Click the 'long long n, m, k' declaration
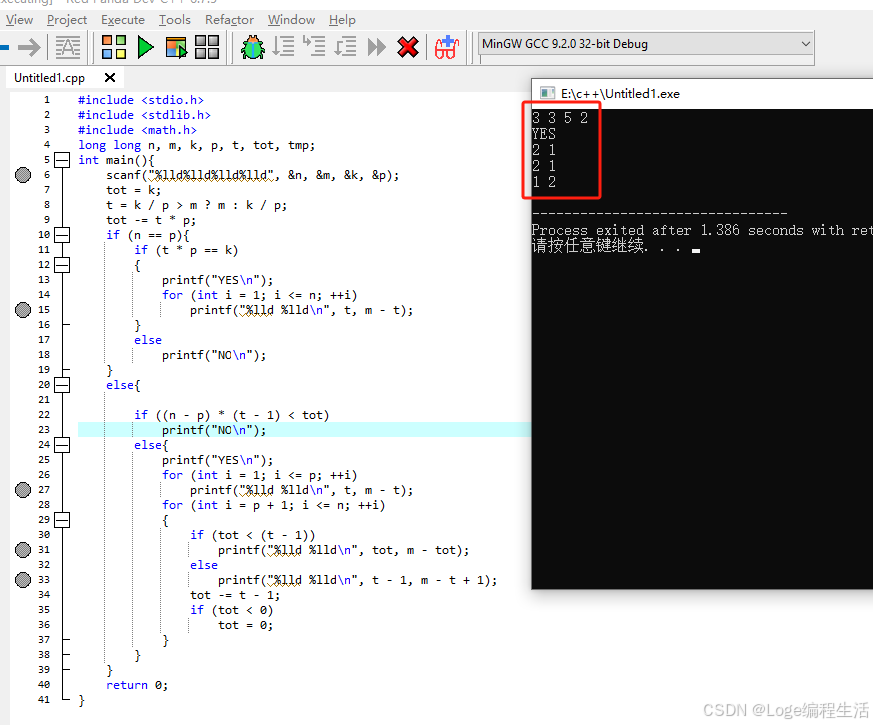Image resolution: width=873 pixels, height=725 pixels. pyautogui.click(x=196, y=145)
